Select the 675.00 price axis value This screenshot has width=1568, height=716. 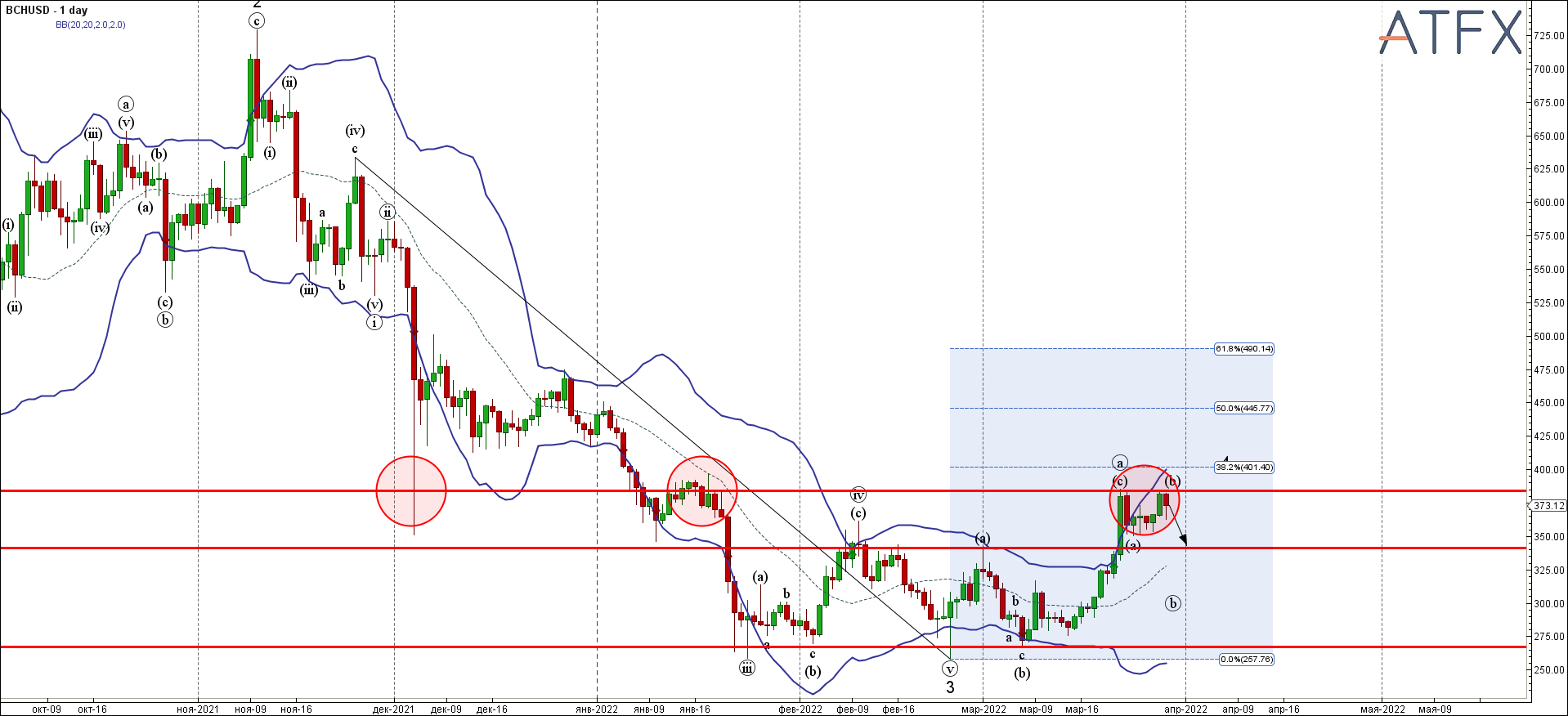[1549, 103]
